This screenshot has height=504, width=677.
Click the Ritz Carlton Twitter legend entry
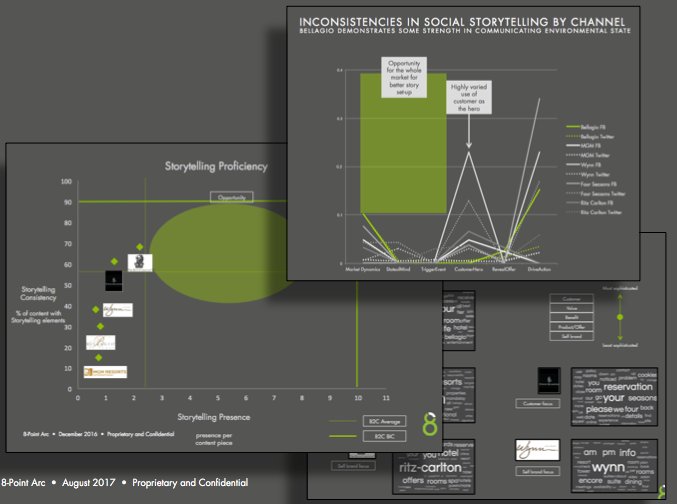tap(594, 212)
